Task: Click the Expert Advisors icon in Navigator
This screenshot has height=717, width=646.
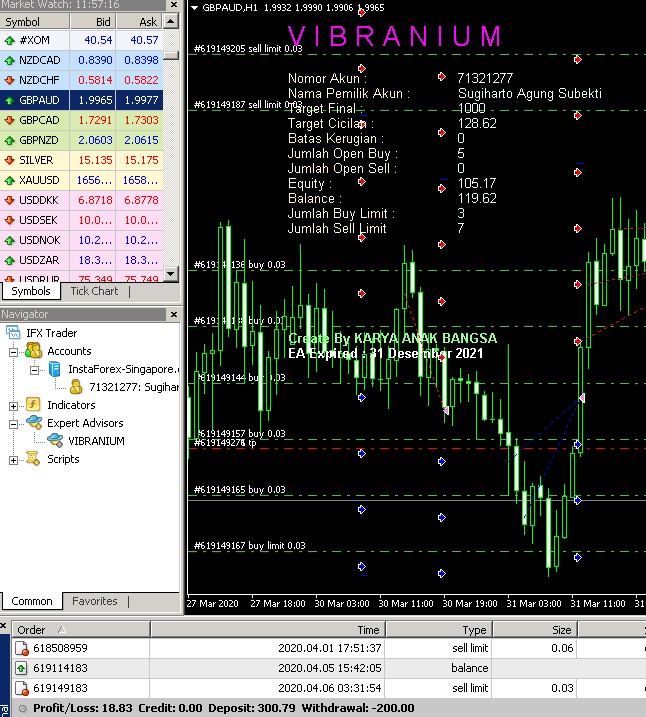Action: tap(33, 423)
